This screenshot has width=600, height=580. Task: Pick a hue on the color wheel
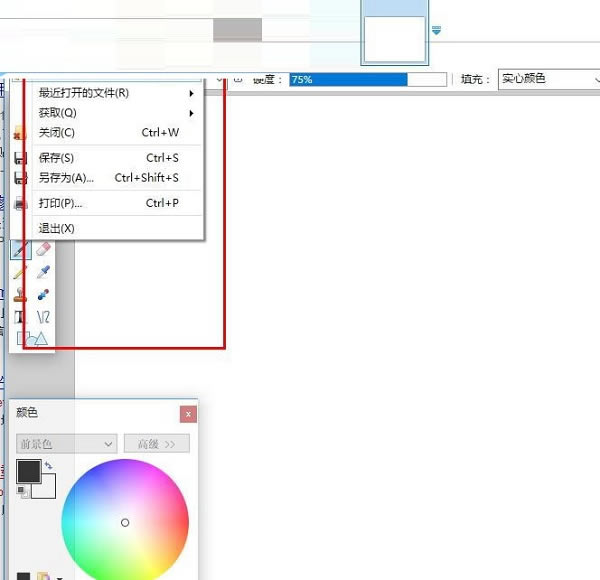tap(125, 522)
